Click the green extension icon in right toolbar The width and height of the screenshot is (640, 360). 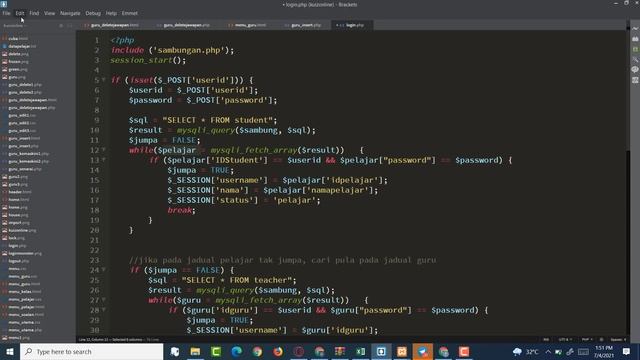[x=635, y=49]
